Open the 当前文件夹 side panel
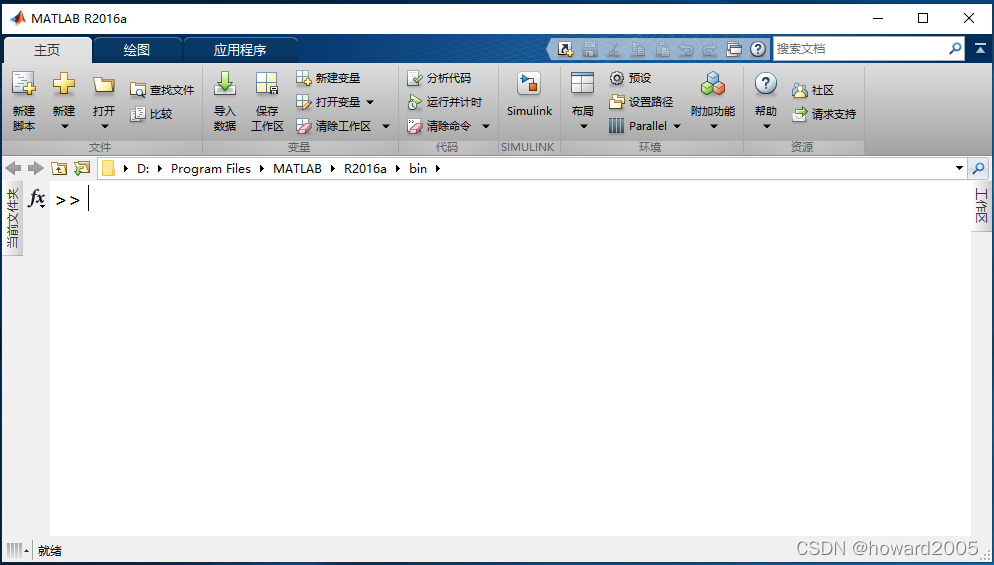994x565 pixels. click(13, 218)
